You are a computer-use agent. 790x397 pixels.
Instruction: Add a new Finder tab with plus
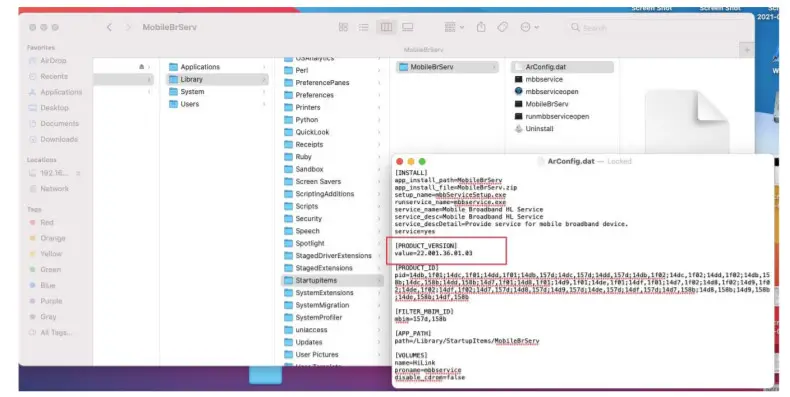point(747,50)
